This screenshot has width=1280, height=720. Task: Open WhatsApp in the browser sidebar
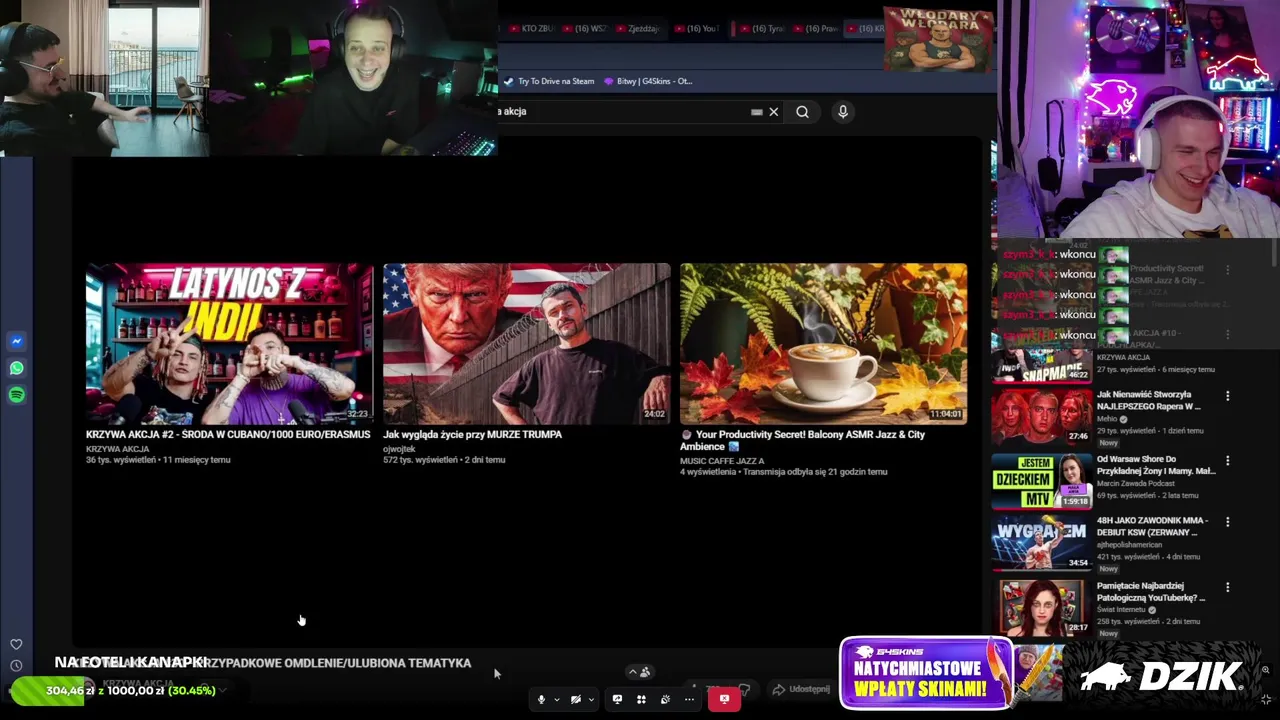click(x=16, y=368)
